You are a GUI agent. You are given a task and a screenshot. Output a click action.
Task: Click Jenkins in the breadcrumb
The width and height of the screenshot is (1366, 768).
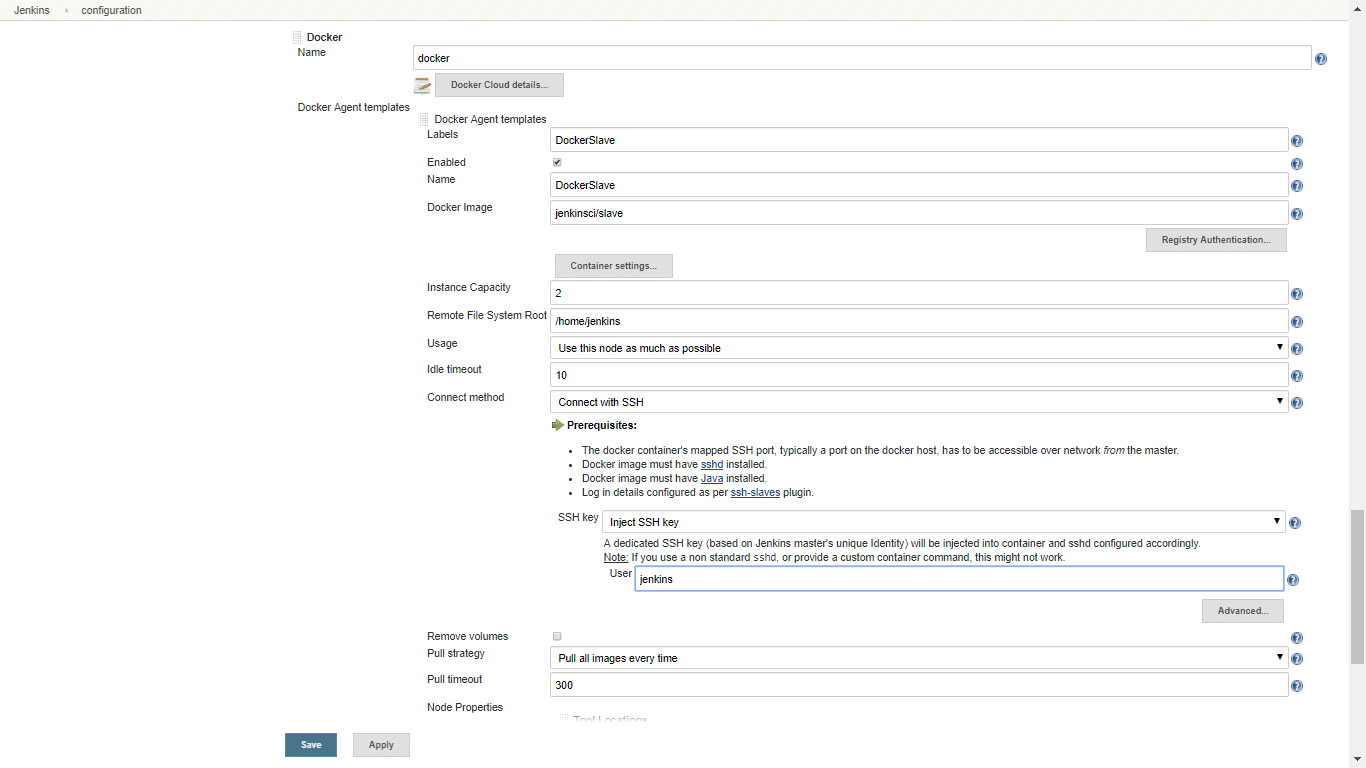(32, 10)
